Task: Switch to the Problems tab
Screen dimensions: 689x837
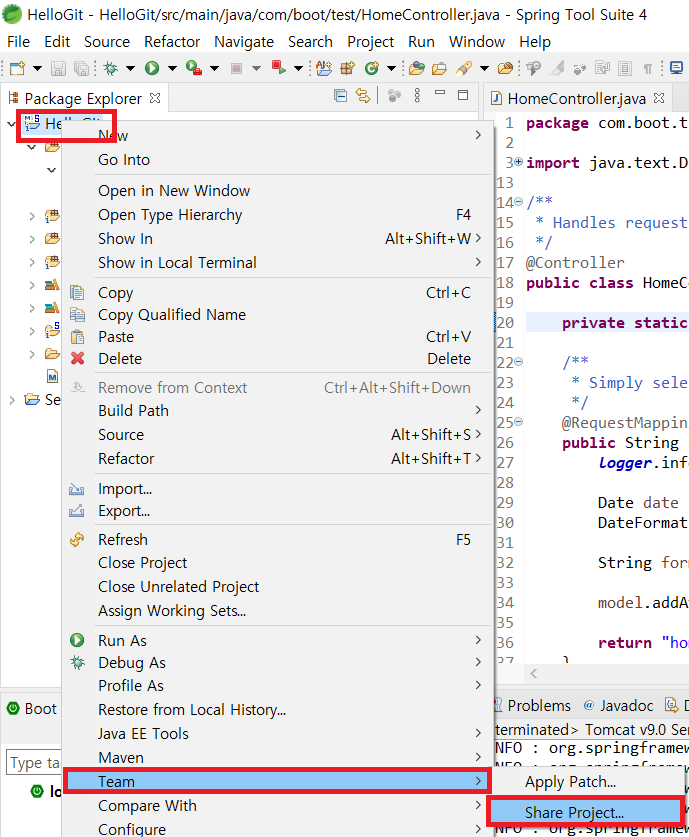Action: 532,706
